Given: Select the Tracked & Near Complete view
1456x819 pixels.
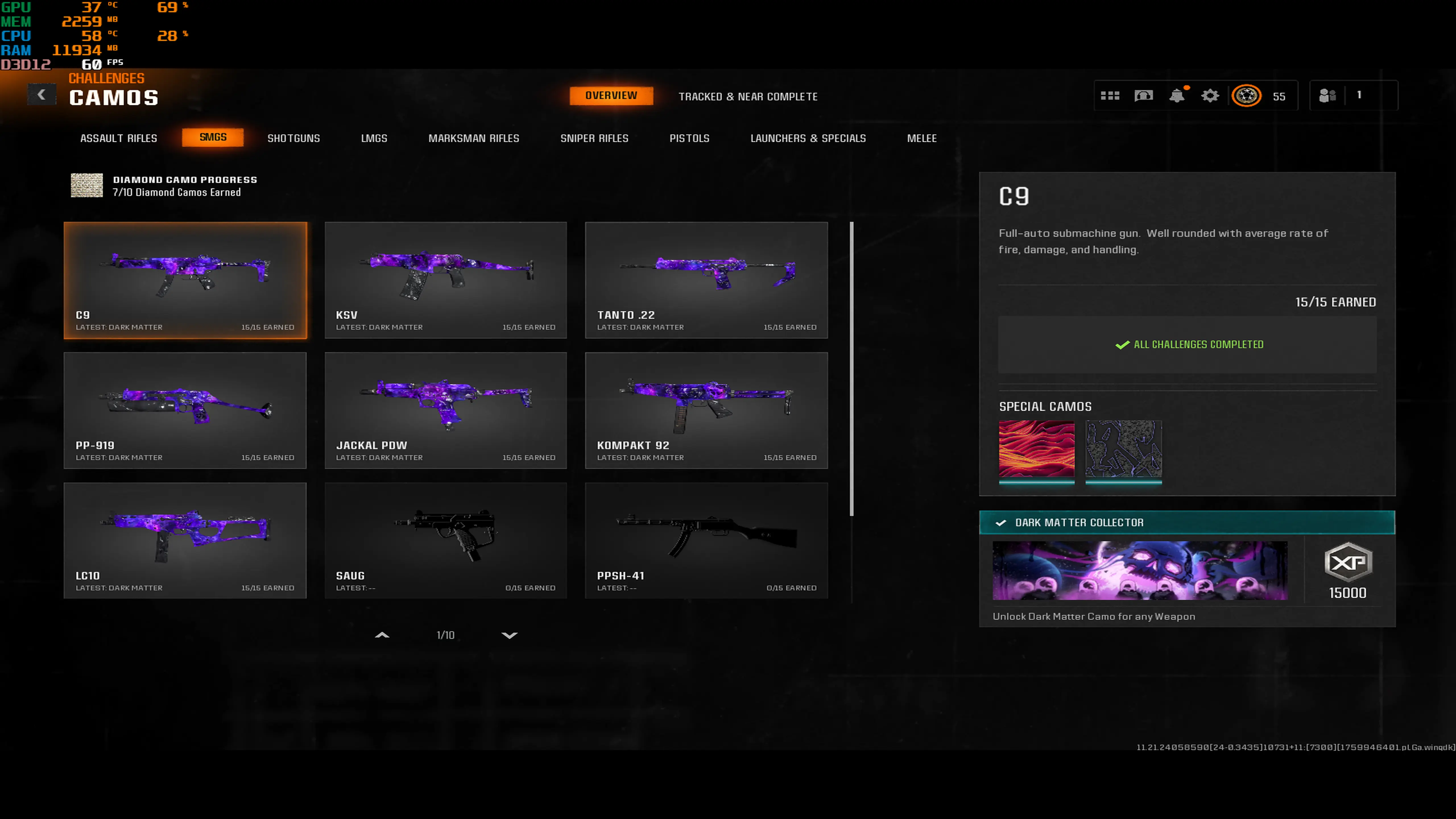Looking at the screenshot, I should [x=748, y=97].
